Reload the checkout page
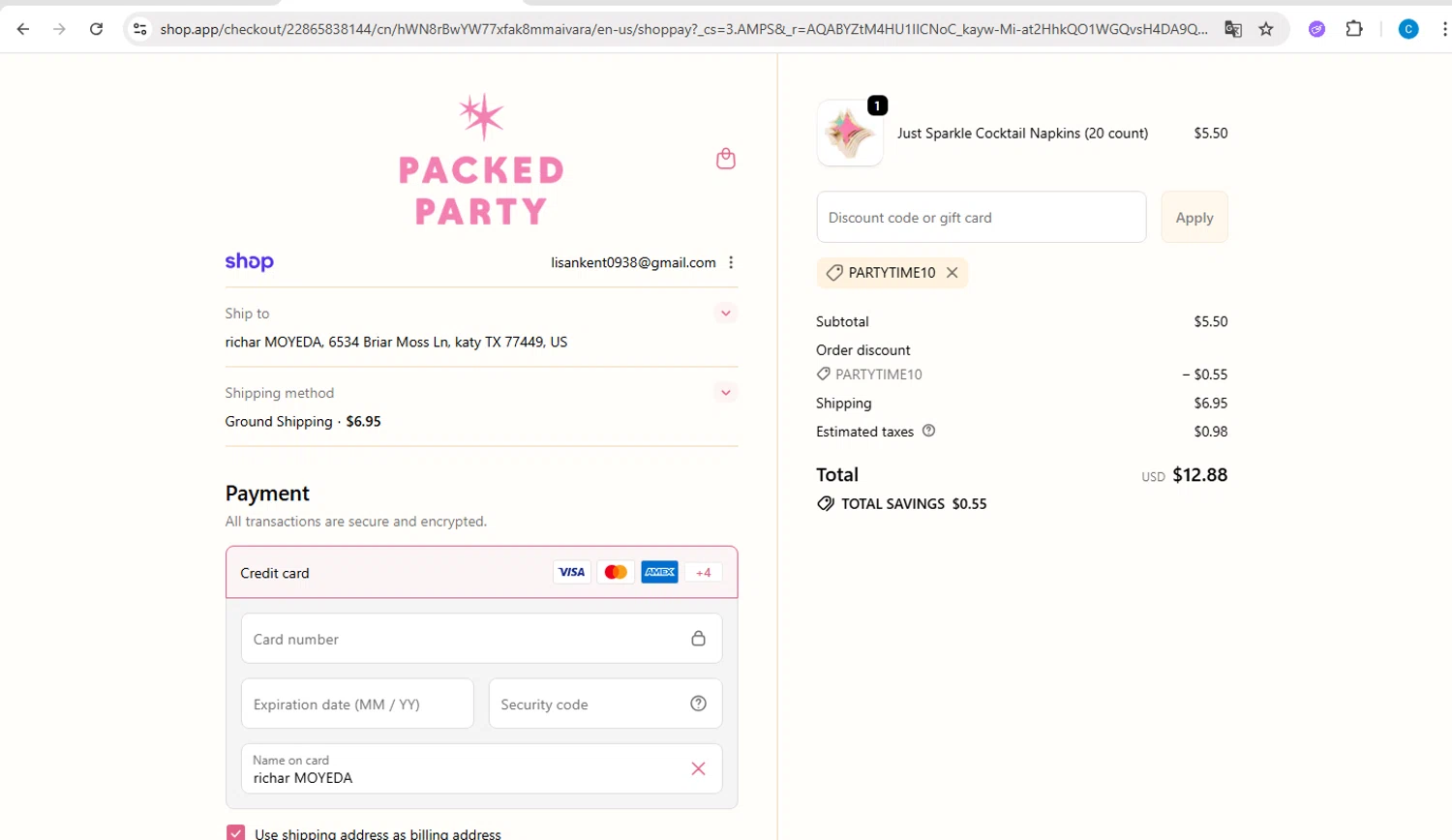Screen dimensions: 1452x840 (x=96, y=29)
